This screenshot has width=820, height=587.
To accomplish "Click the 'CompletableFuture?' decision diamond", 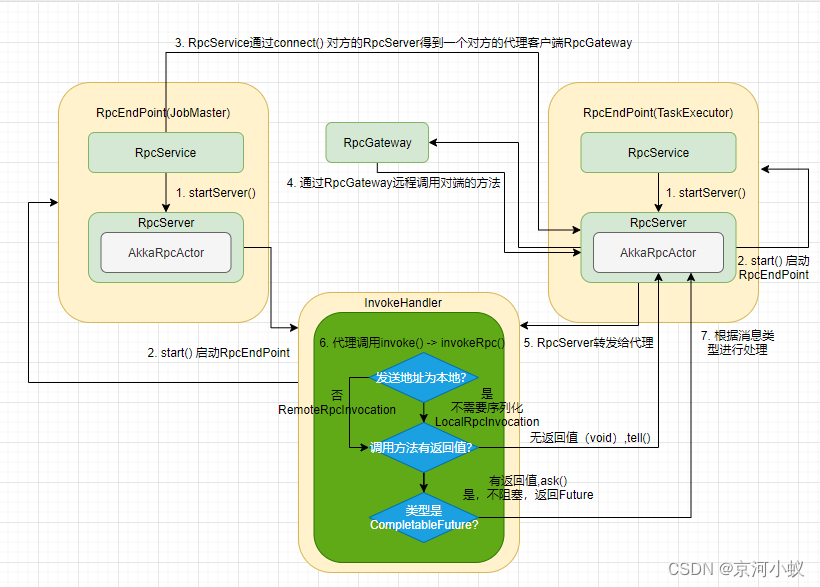I will tap(423, 517).
